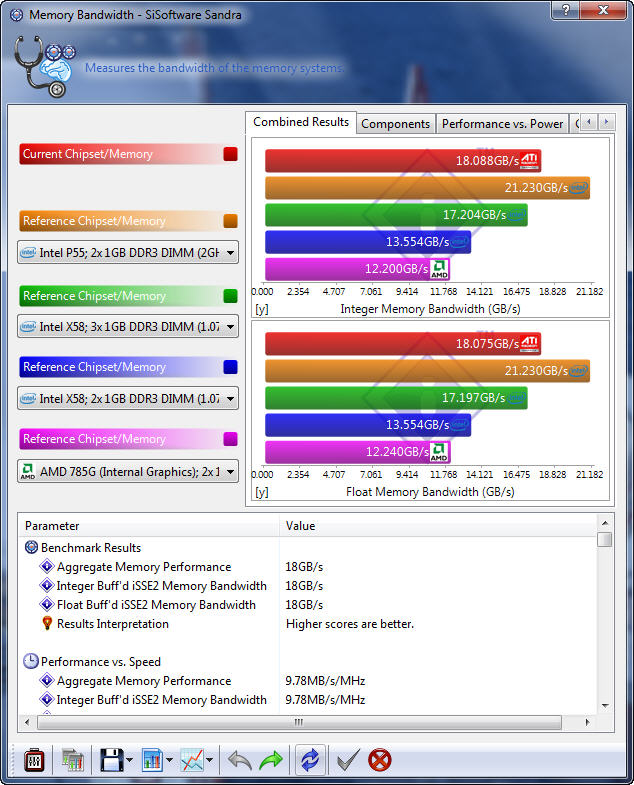Open the AMD 785G reference dropdown
Viewport: 634px width, 785px height.
pyautogui.click(x=128, y=471)
